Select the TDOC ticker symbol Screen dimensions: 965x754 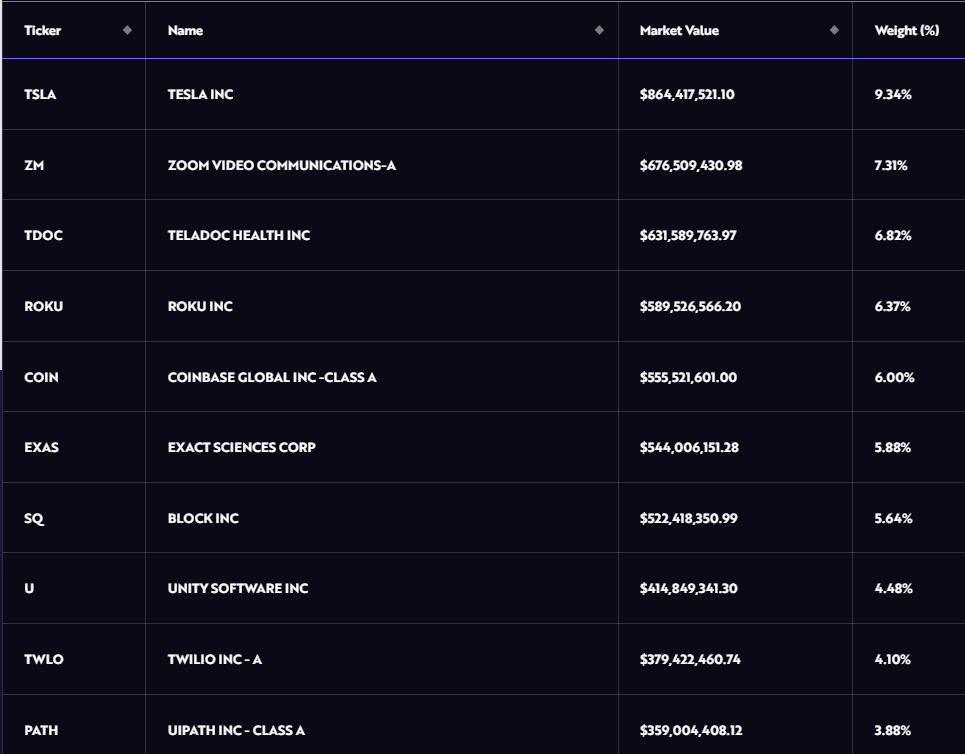tap(43, 235)
